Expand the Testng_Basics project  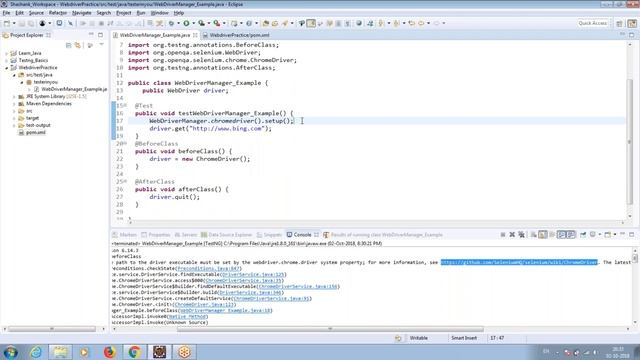pyautogui.click(x=7, y=60)
